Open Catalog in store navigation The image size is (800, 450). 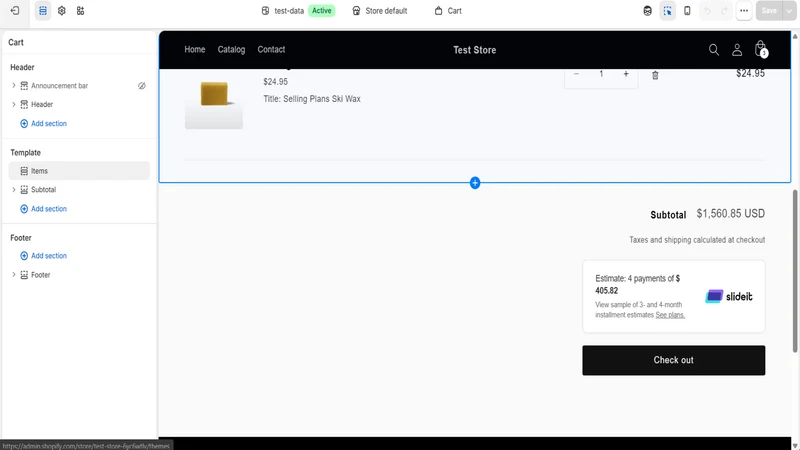pyautogui.click(x=231, y=49)
